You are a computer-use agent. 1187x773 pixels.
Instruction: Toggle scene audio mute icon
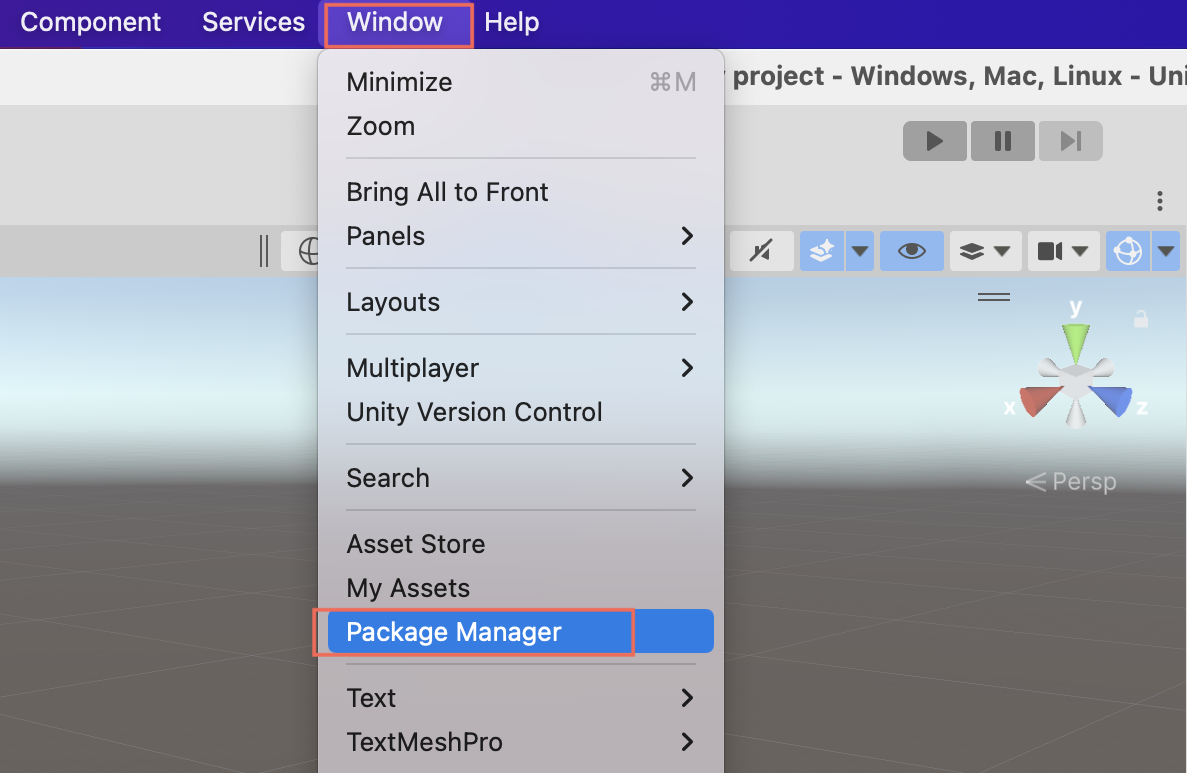coord(761,252)
